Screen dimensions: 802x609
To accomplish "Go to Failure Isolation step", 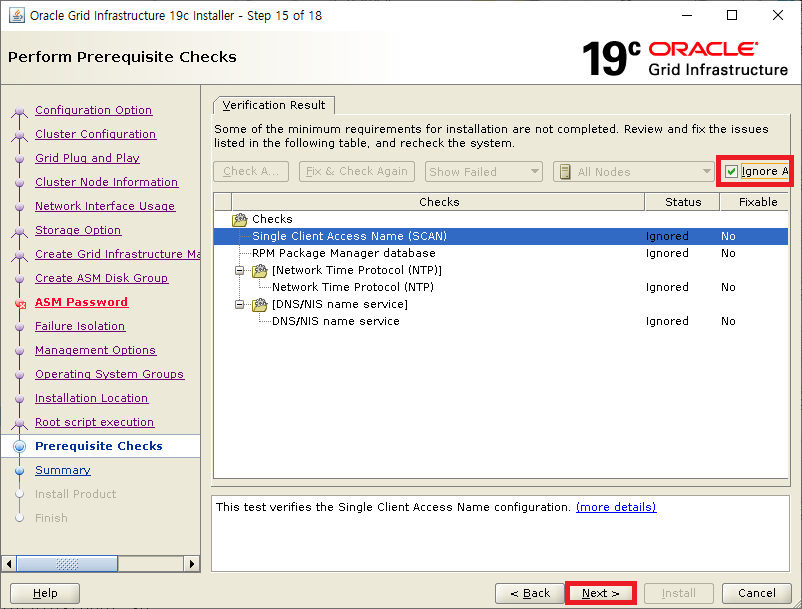I will [x=80, y=326].
